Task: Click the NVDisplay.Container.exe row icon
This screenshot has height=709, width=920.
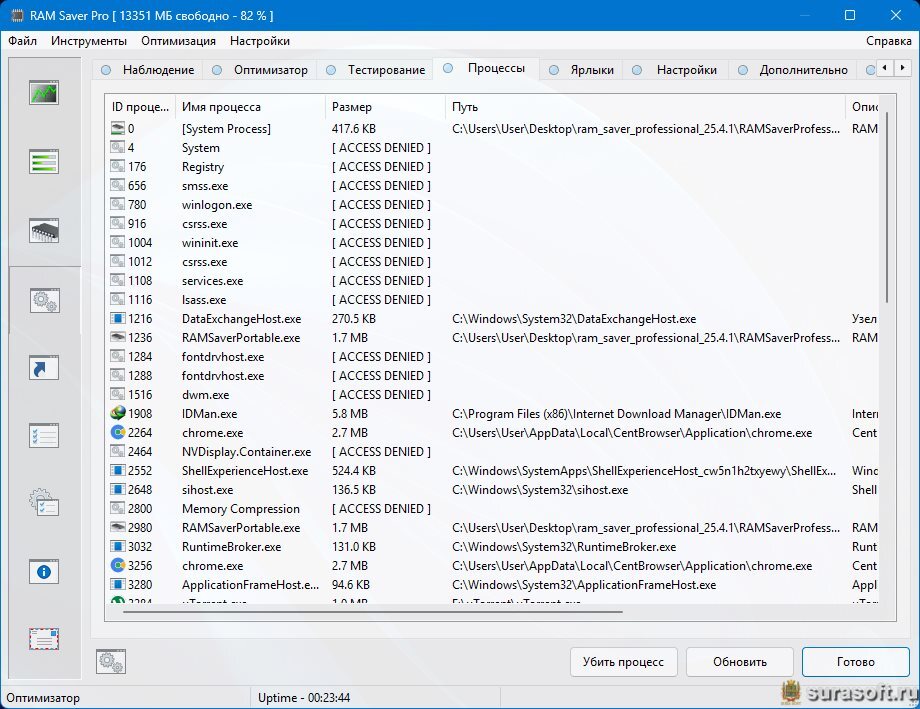Action: pyautogui.click(x=118, y=451)
